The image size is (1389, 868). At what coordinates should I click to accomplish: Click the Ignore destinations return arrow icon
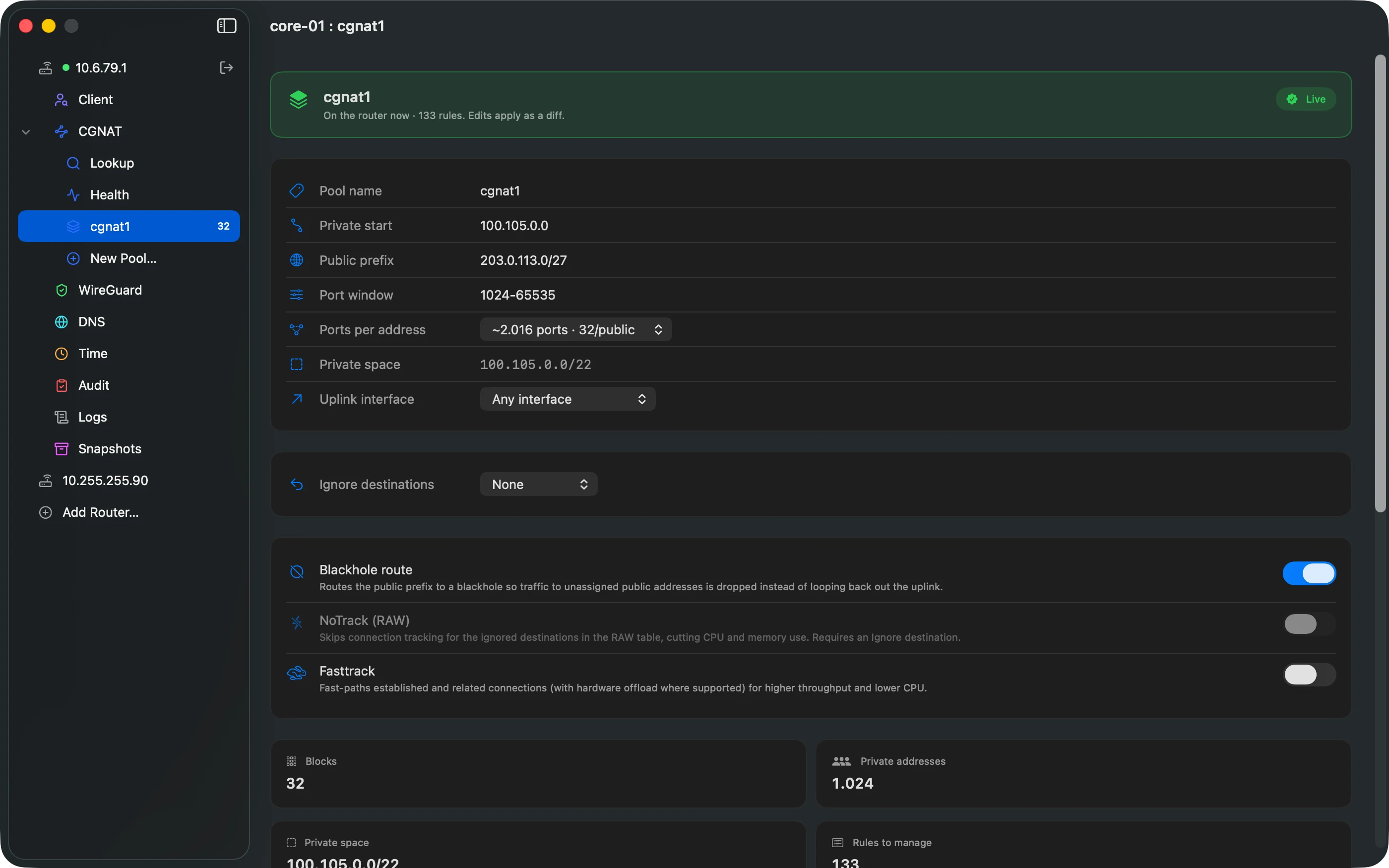pos(297,485)
